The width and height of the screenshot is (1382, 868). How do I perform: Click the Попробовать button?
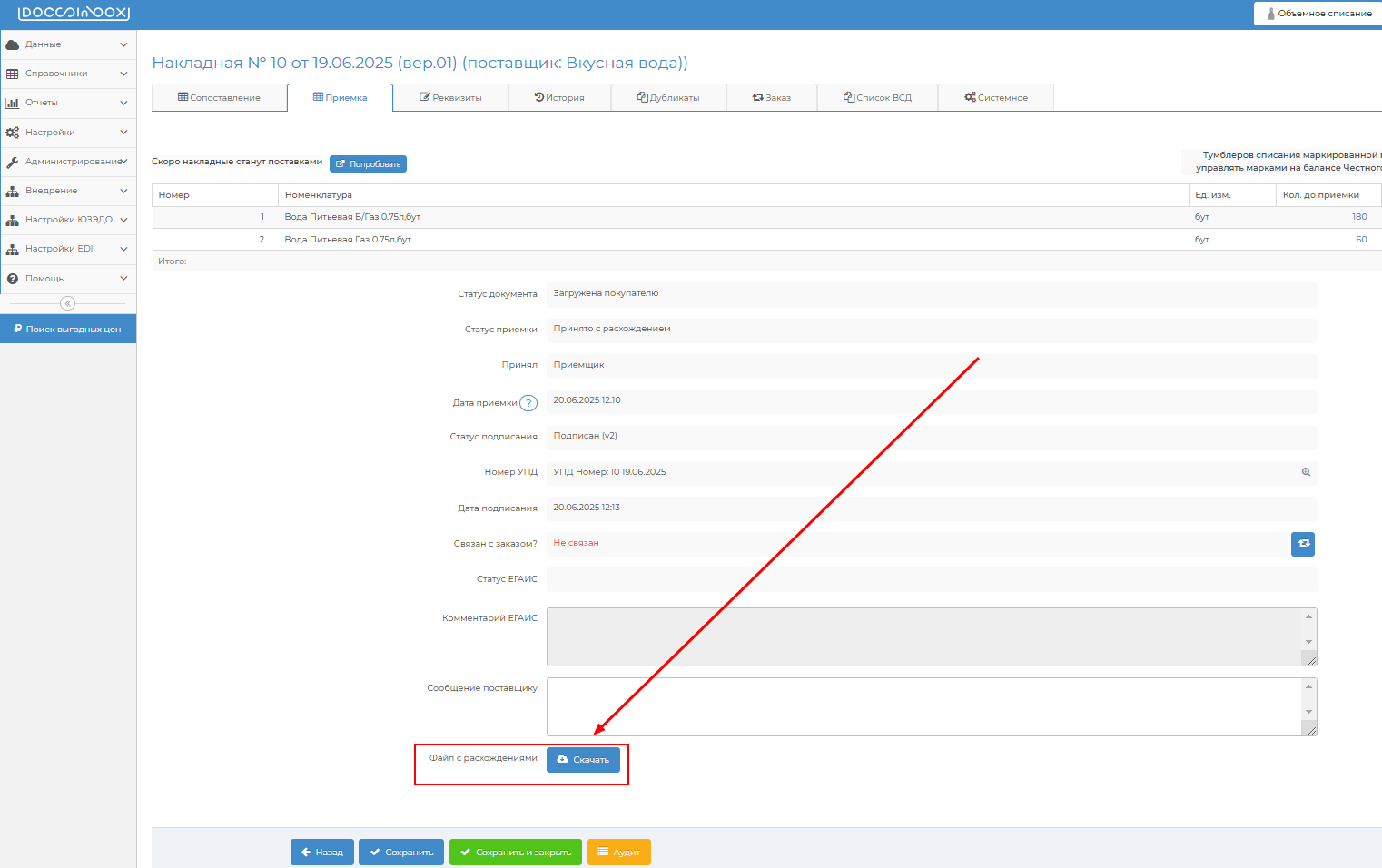pos(368,164)
